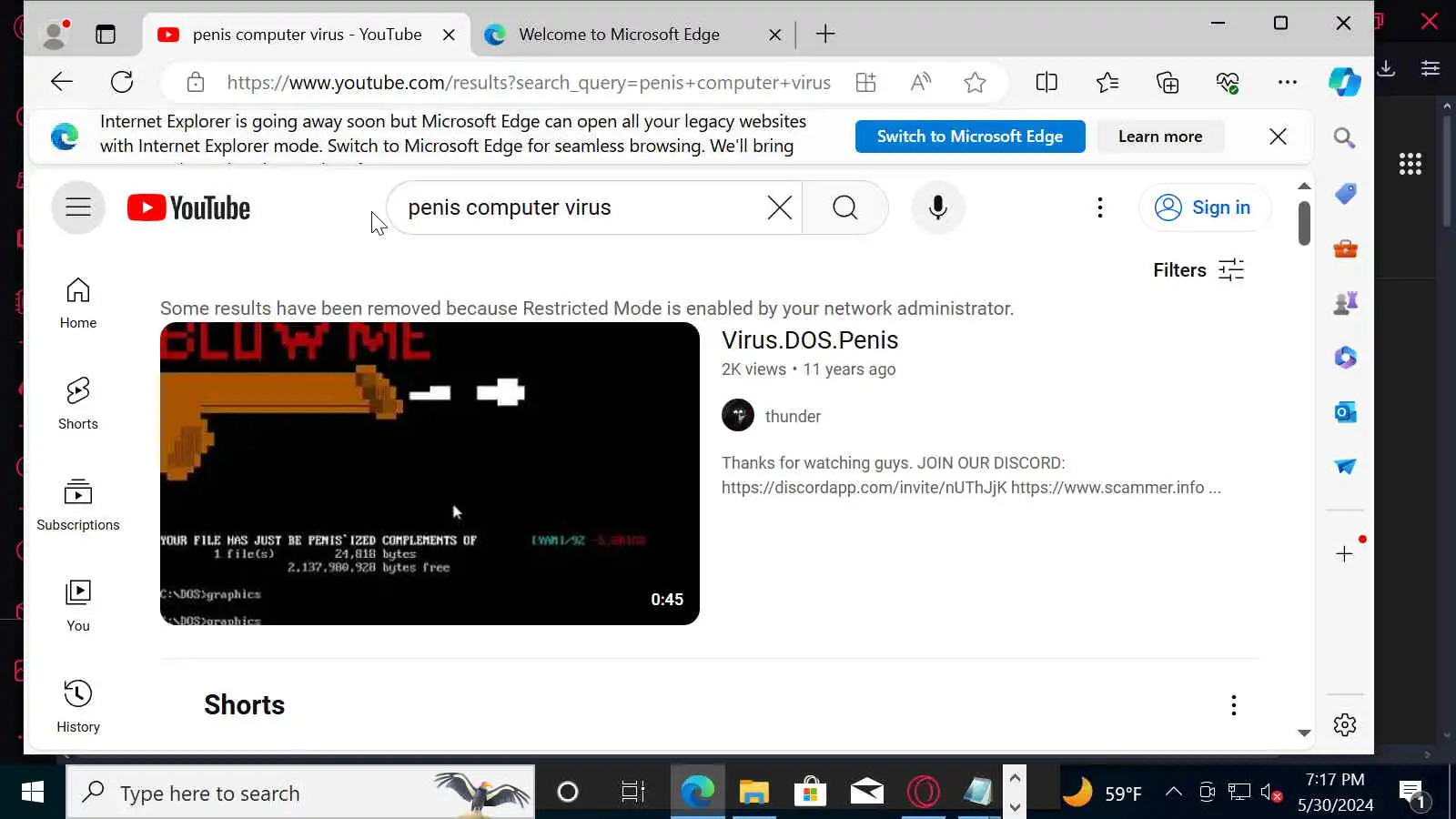This screenshot has width=1456, height=819.
Task: Visit the thunder channel
Action: [793, 416]
